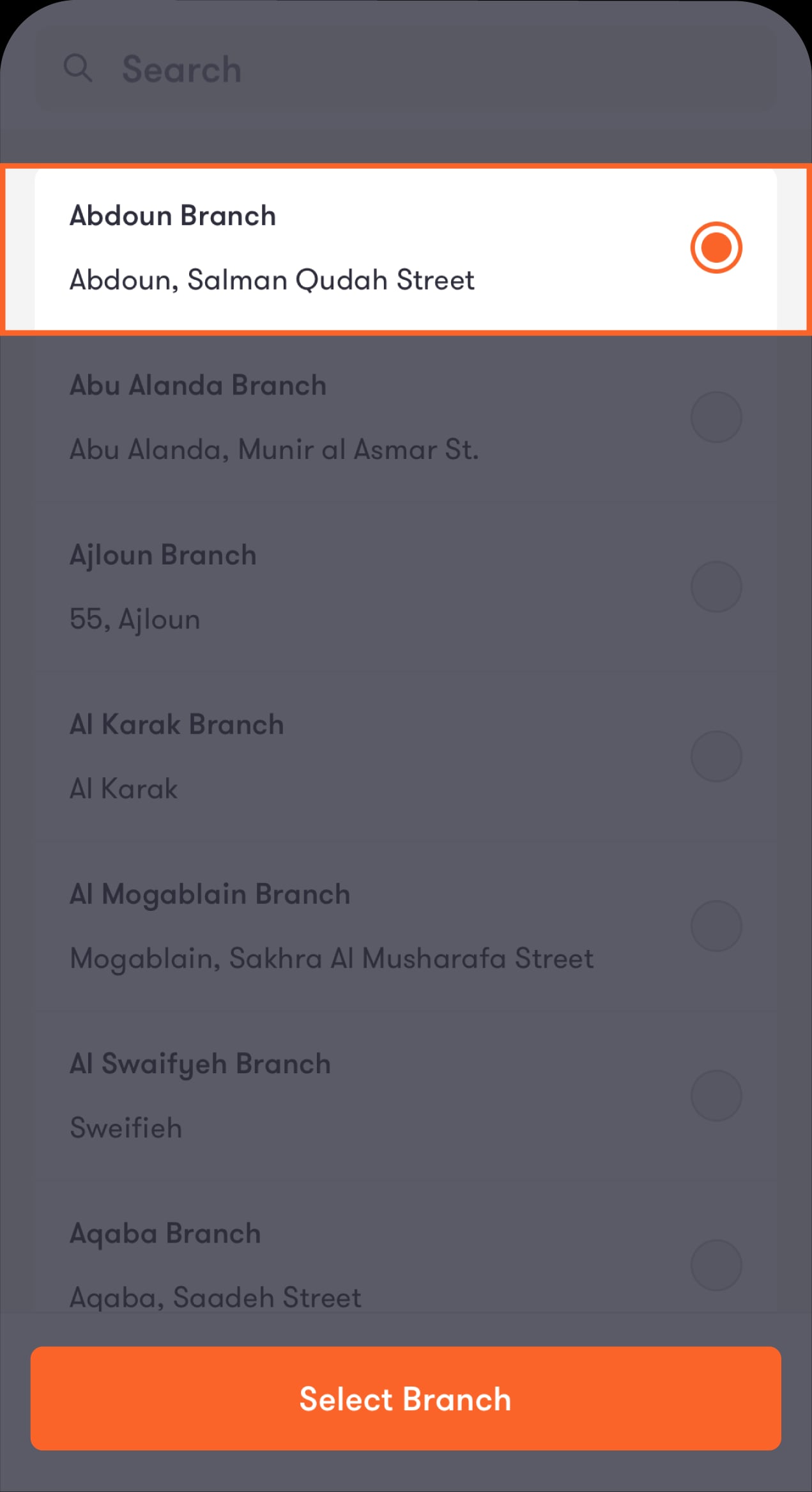Tap the Abdoun Branch title

(x=172, y=216)
